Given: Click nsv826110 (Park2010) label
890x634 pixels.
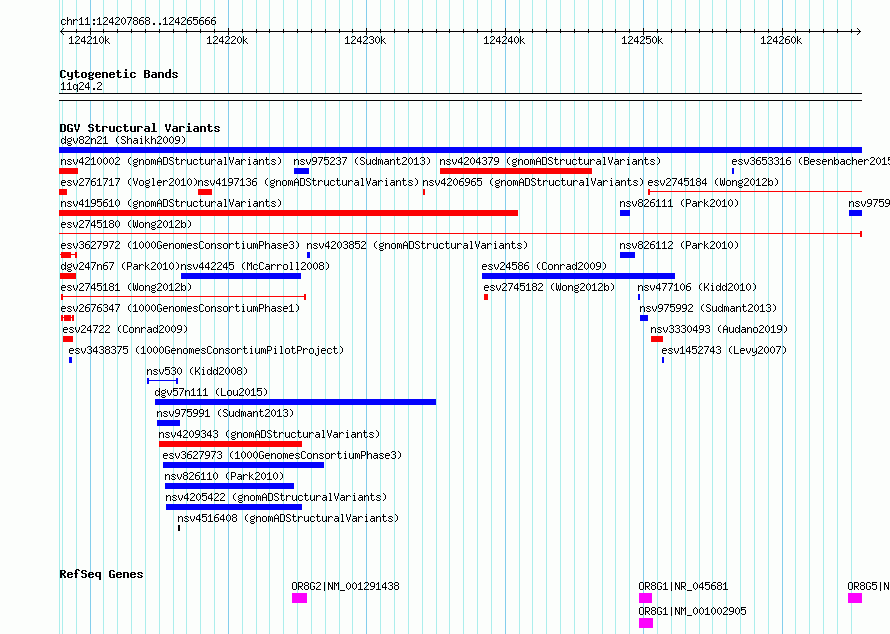Looking at the screenshot, I should [224, 476].
